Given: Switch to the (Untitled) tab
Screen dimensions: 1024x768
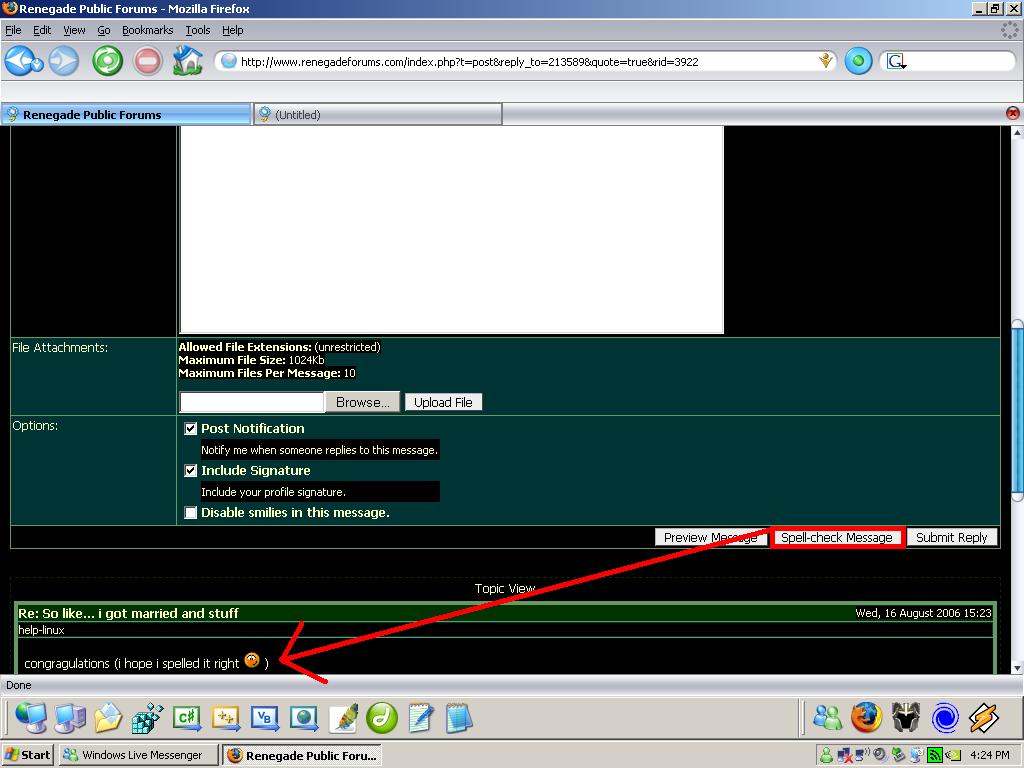Looking at the screenshot, I should click(377, 115).
